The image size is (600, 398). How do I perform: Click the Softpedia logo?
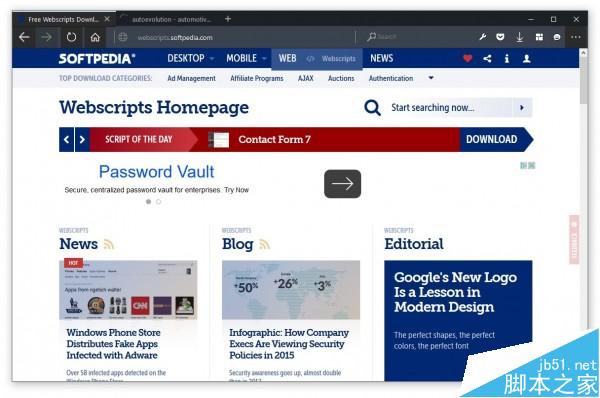[97, 59]
